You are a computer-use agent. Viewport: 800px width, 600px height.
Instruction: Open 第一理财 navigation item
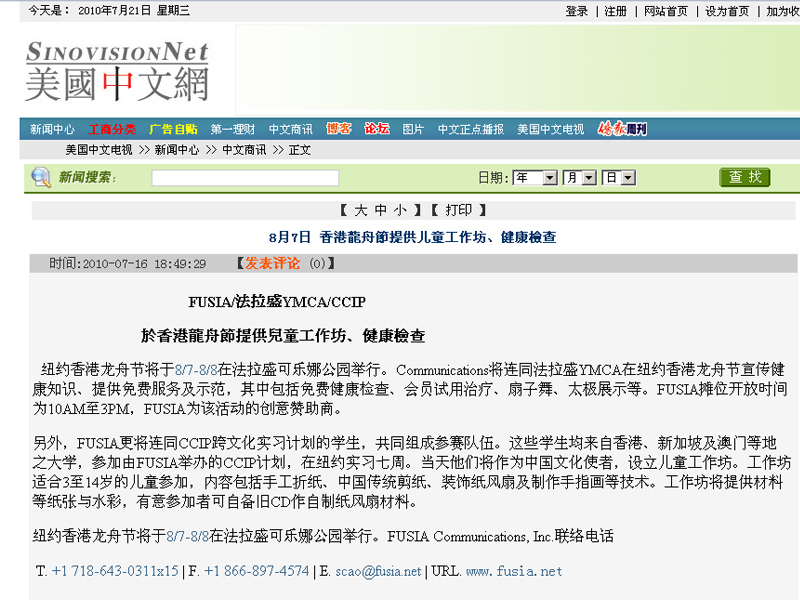point(233,130)
